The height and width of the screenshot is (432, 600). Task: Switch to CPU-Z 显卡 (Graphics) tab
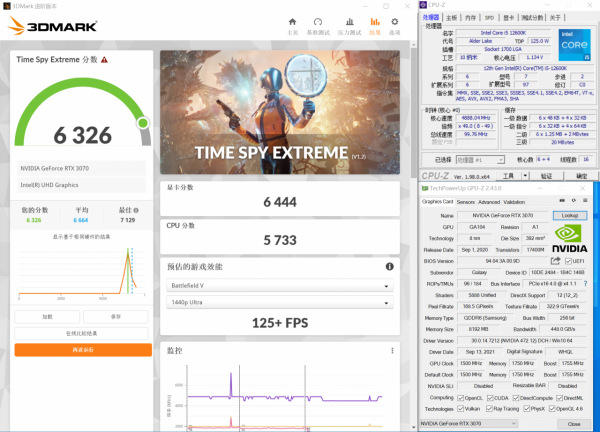click(x=508, y=18)
